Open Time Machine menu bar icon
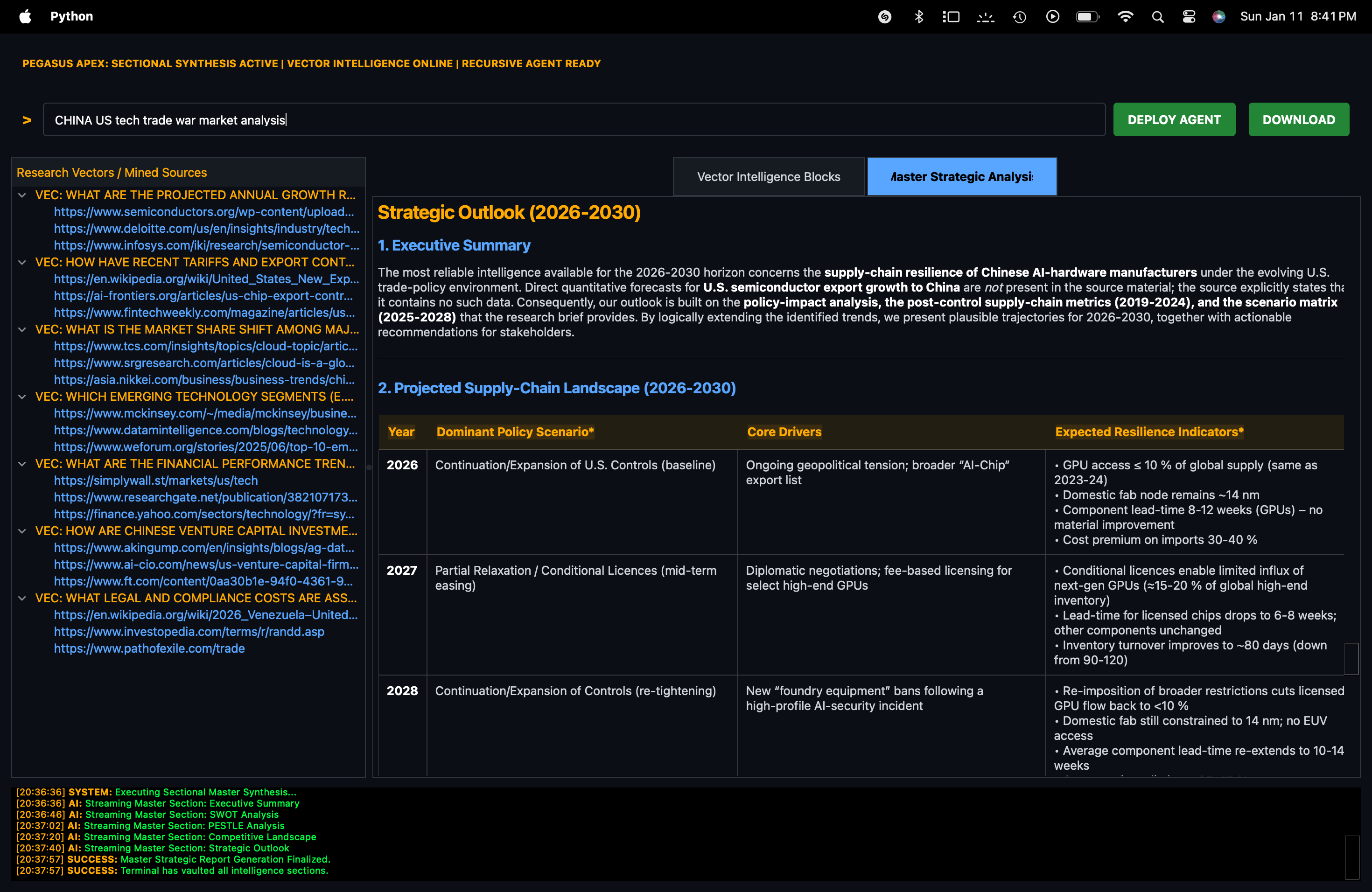 (x=1019, y=17)
